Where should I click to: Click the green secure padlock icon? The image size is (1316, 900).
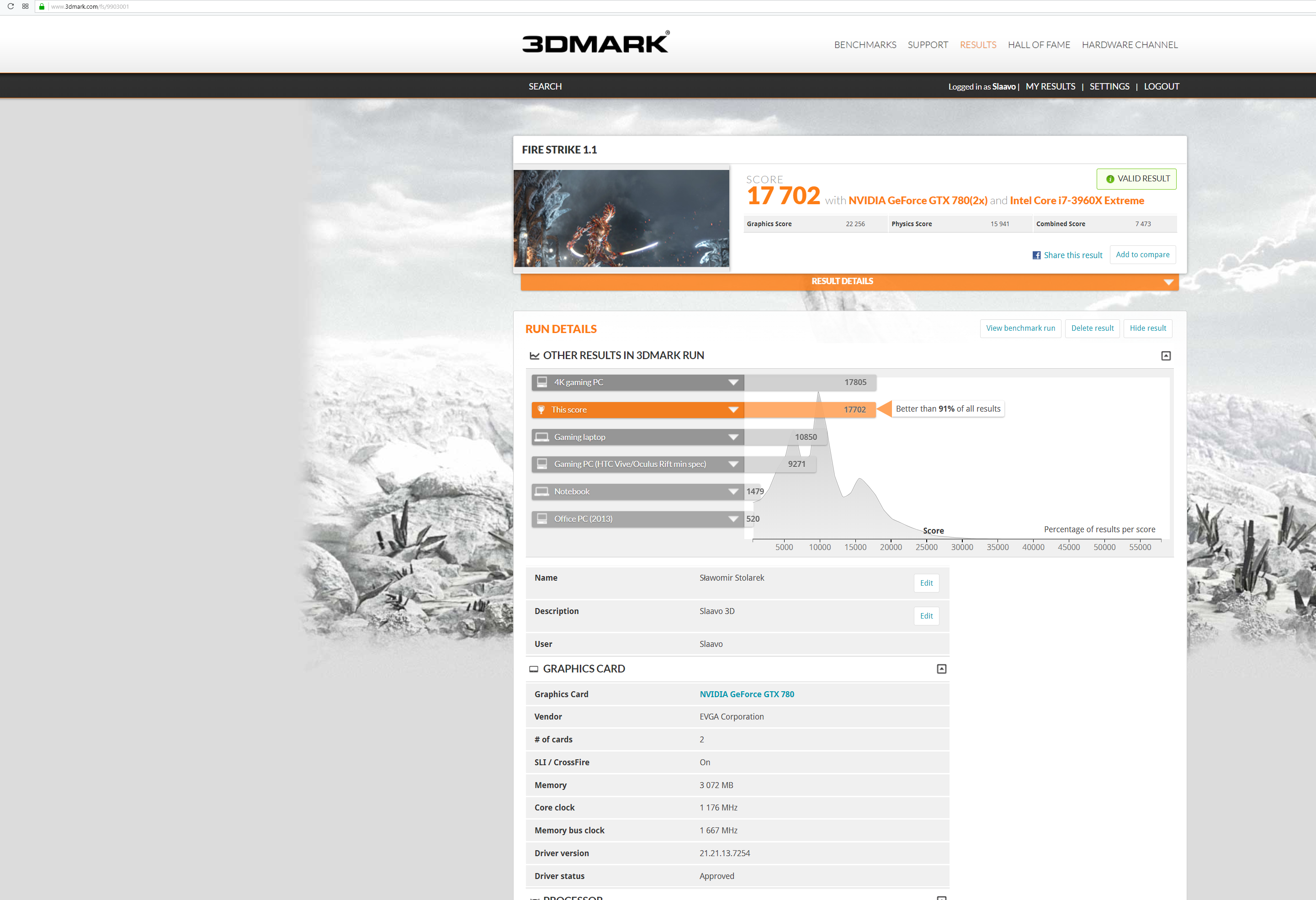point(41,6)
